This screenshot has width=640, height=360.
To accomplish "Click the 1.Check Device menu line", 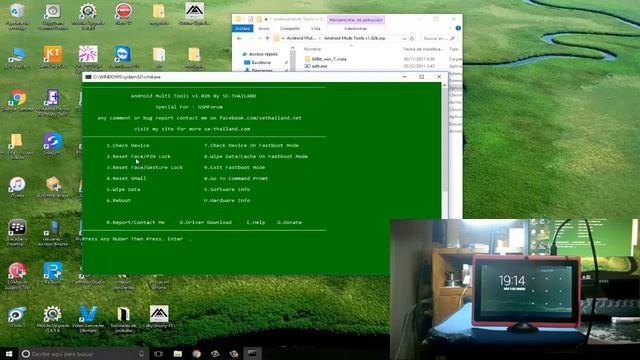I will click(128, 145).
